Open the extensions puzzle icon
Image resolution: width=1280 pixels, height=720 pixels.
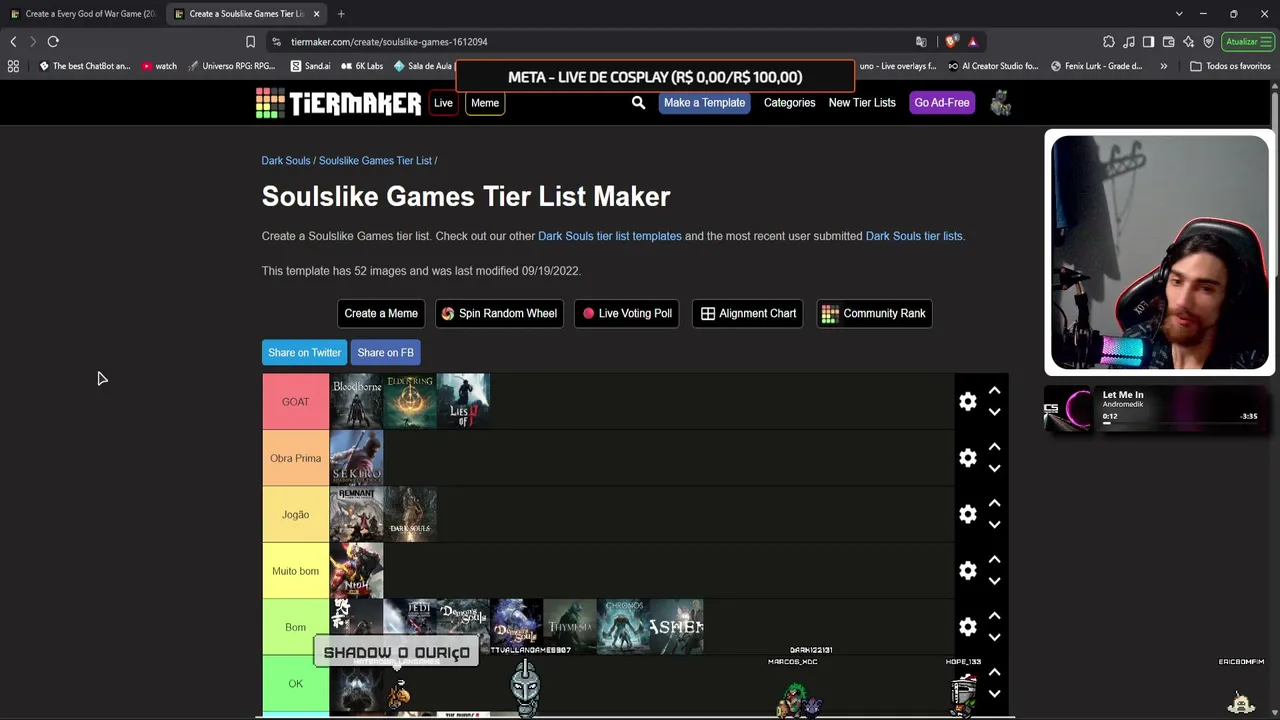pyautogui.click(x=1108, y=42)
